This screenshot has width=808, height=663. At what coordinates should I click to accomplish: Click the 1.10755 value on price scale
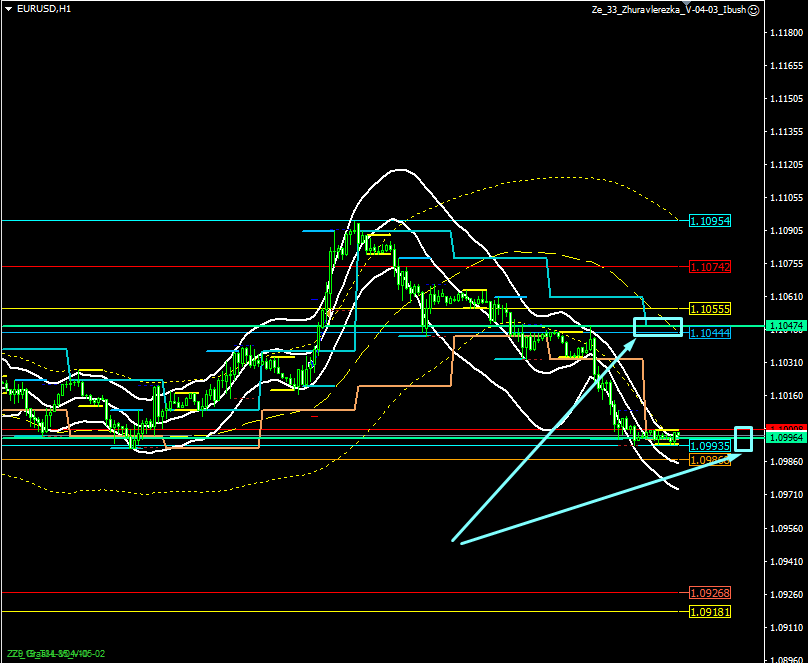(x=787, y=264)
